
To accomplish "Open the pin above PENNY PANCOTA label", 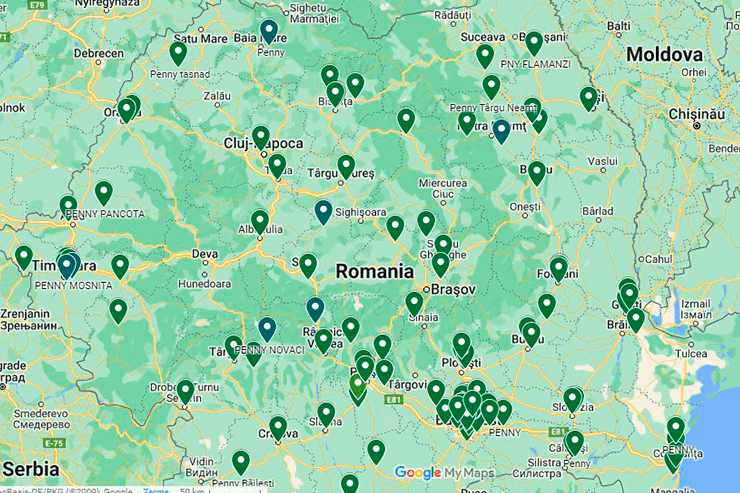I will tap(104, 193).
